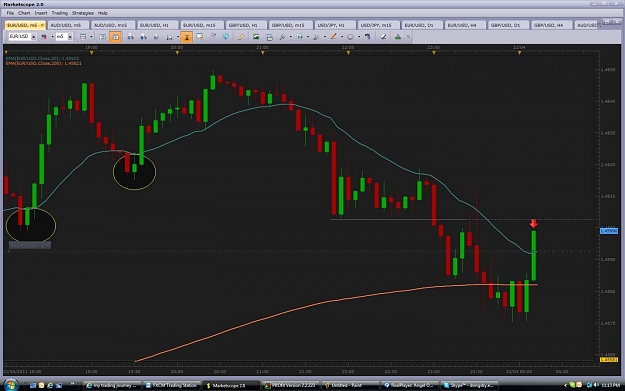
Task: Click the label/comment balloon icon
Action: [200, 37]
